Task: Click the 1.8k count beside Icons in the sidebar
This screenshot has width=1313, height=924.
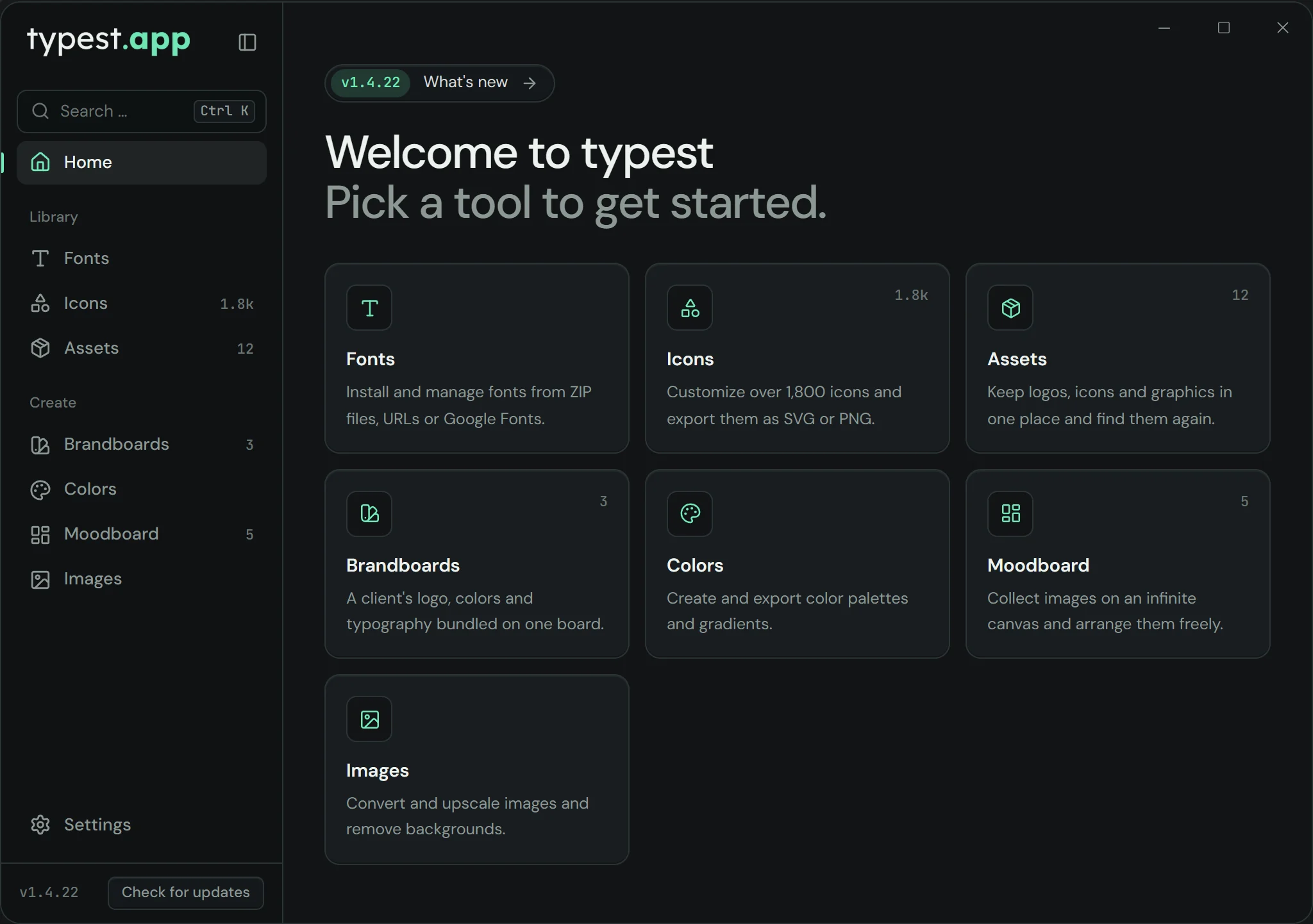Action: click(237, 304)
